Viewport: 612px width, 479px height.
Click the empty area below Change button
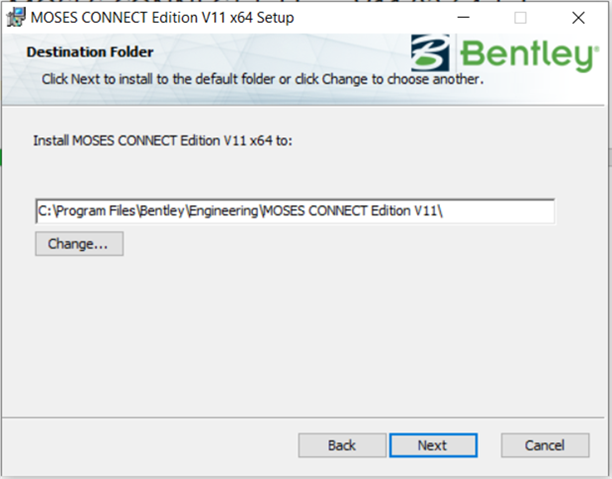[x=300, y=330]
